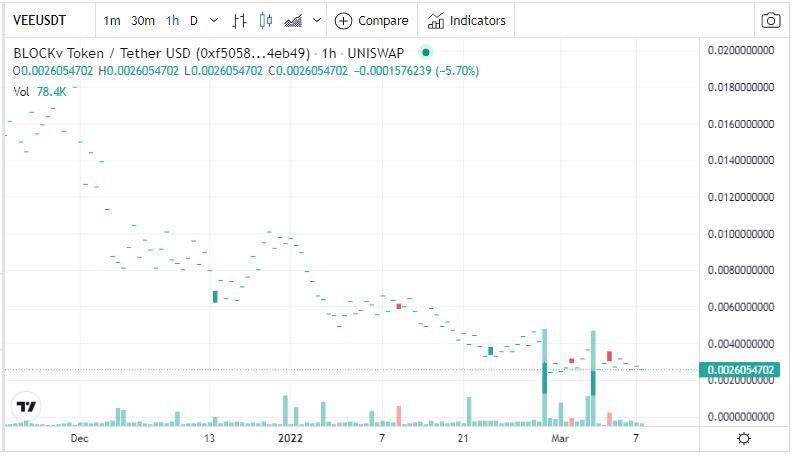Image resolution: width=793 pixels, height=459 pixels.
Task: Choose the bars chart style icon
Action: coord(239,21)
